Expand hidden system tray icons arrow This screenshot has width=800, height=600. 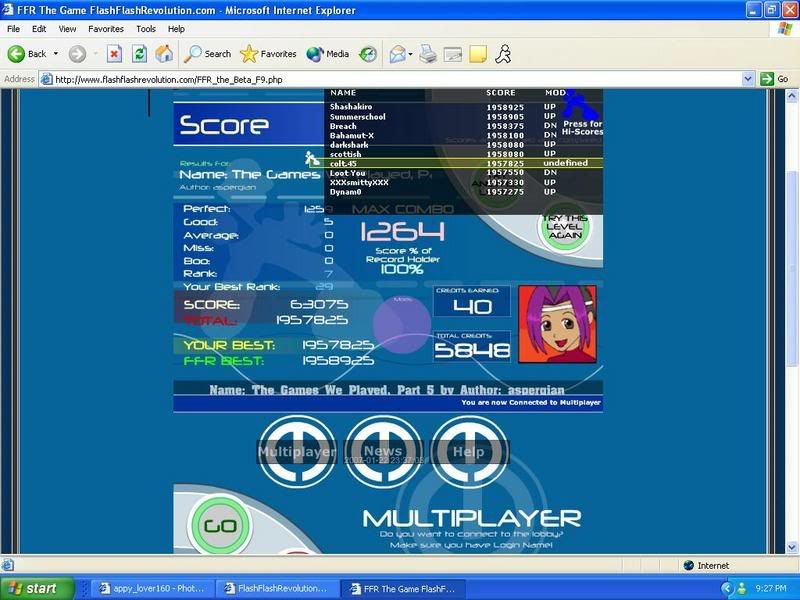(x=727, y=589)
